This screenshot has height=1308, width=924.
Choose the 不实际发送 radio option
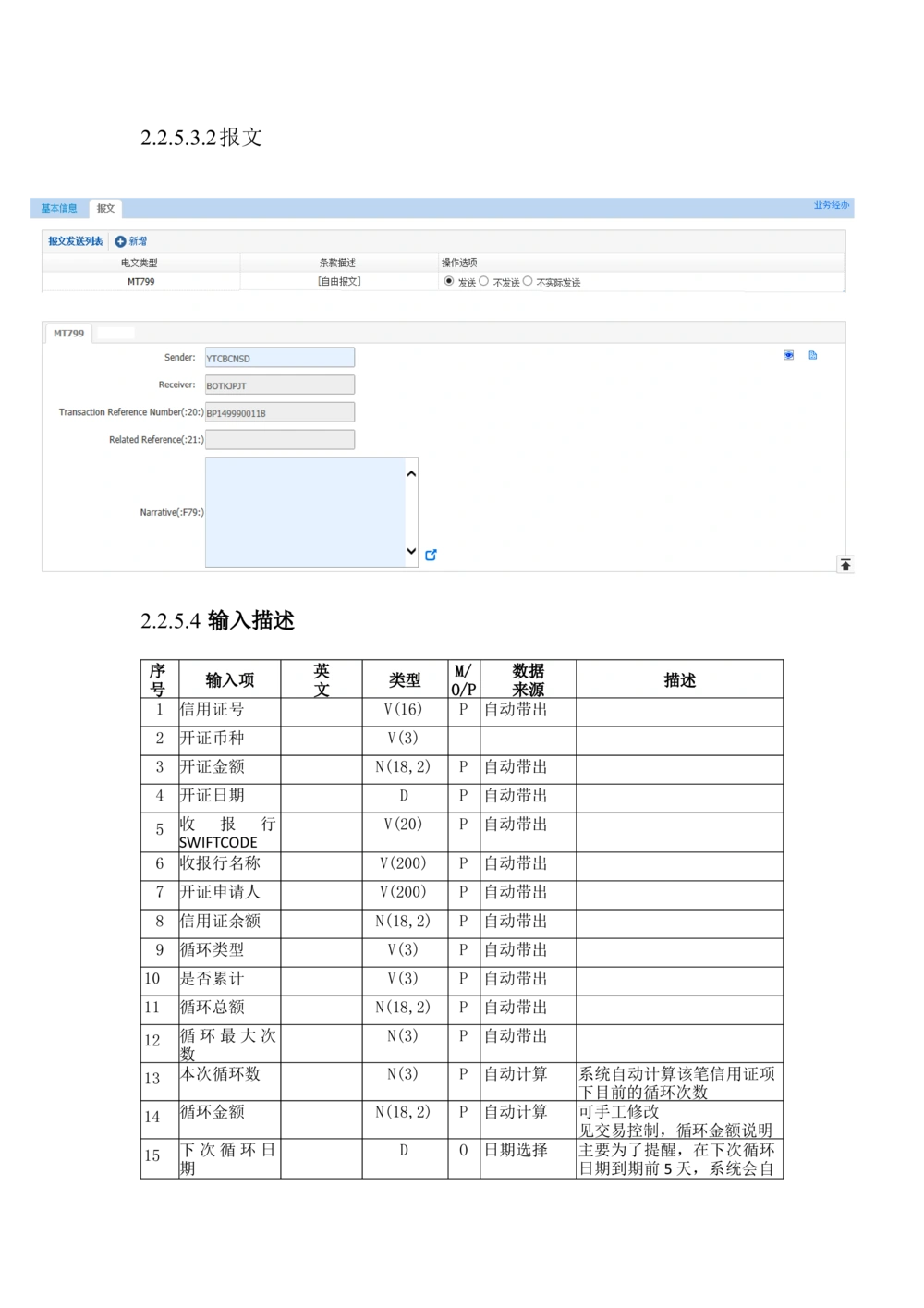pyautogui.click(x=528, y=281)
